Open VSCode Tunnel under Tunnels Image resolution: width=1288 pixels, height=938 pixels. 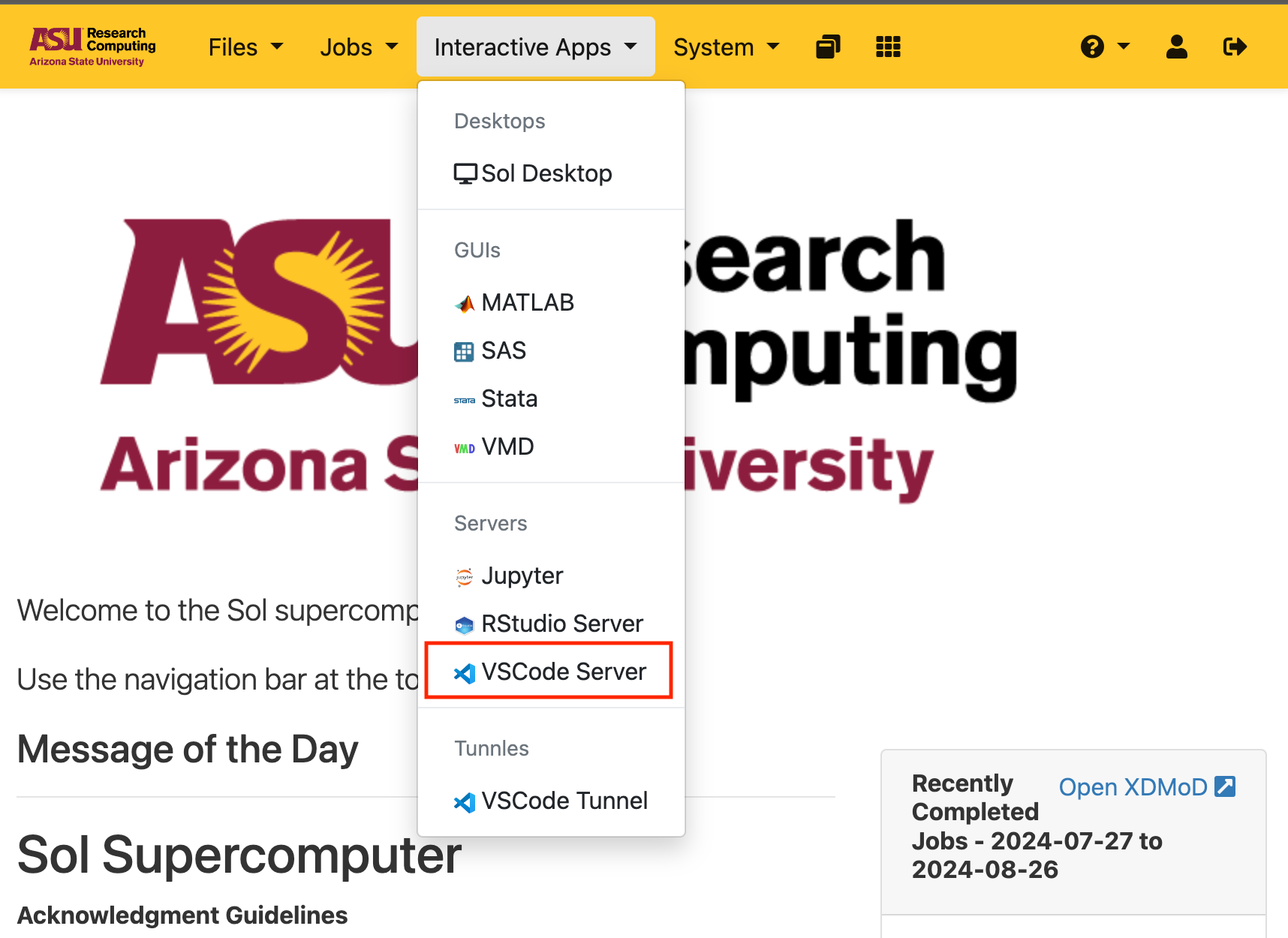click(x=564, y=801)
